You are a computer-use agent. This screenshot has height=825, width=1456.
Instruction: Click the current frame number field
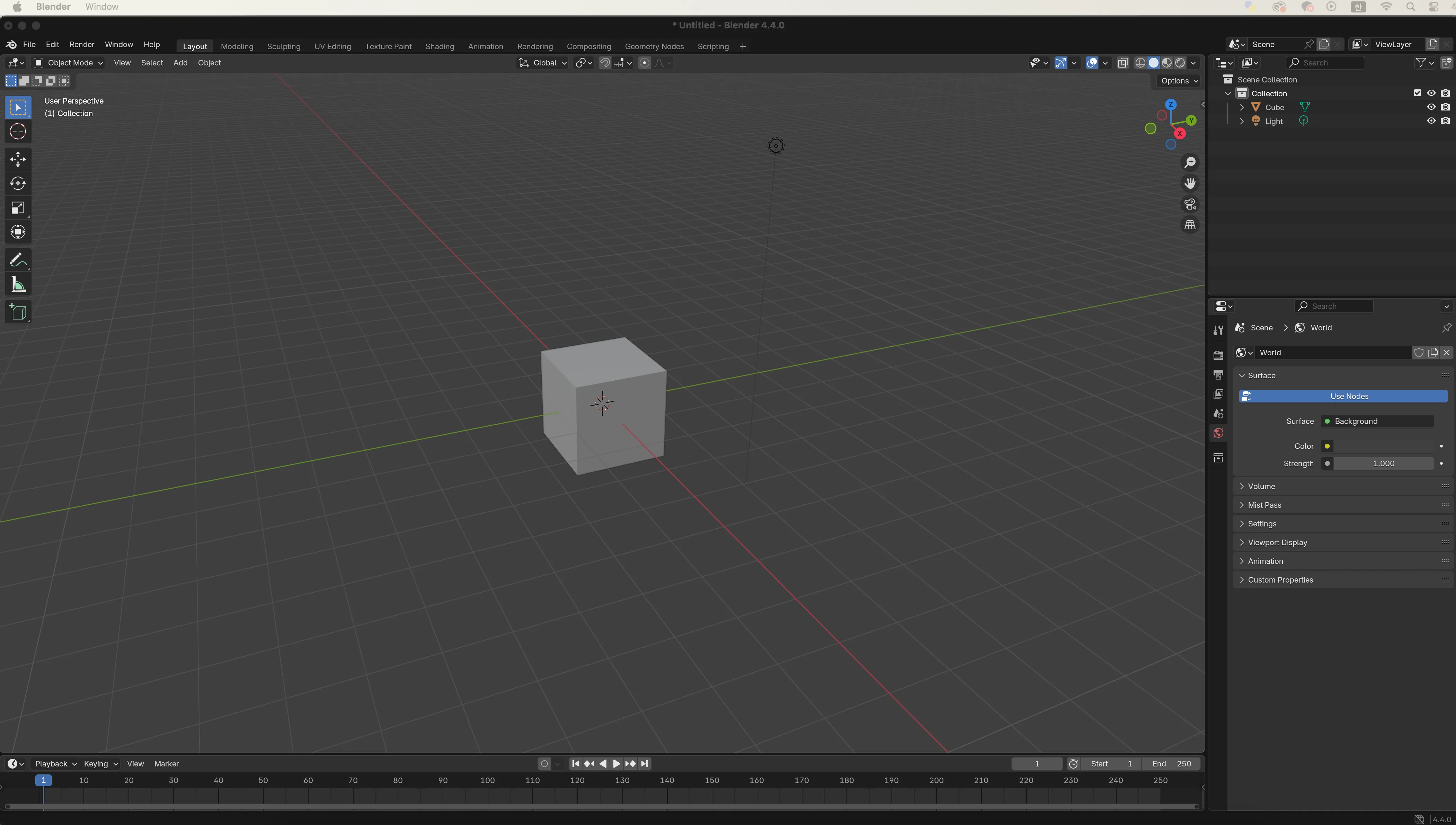point(1037,764)
